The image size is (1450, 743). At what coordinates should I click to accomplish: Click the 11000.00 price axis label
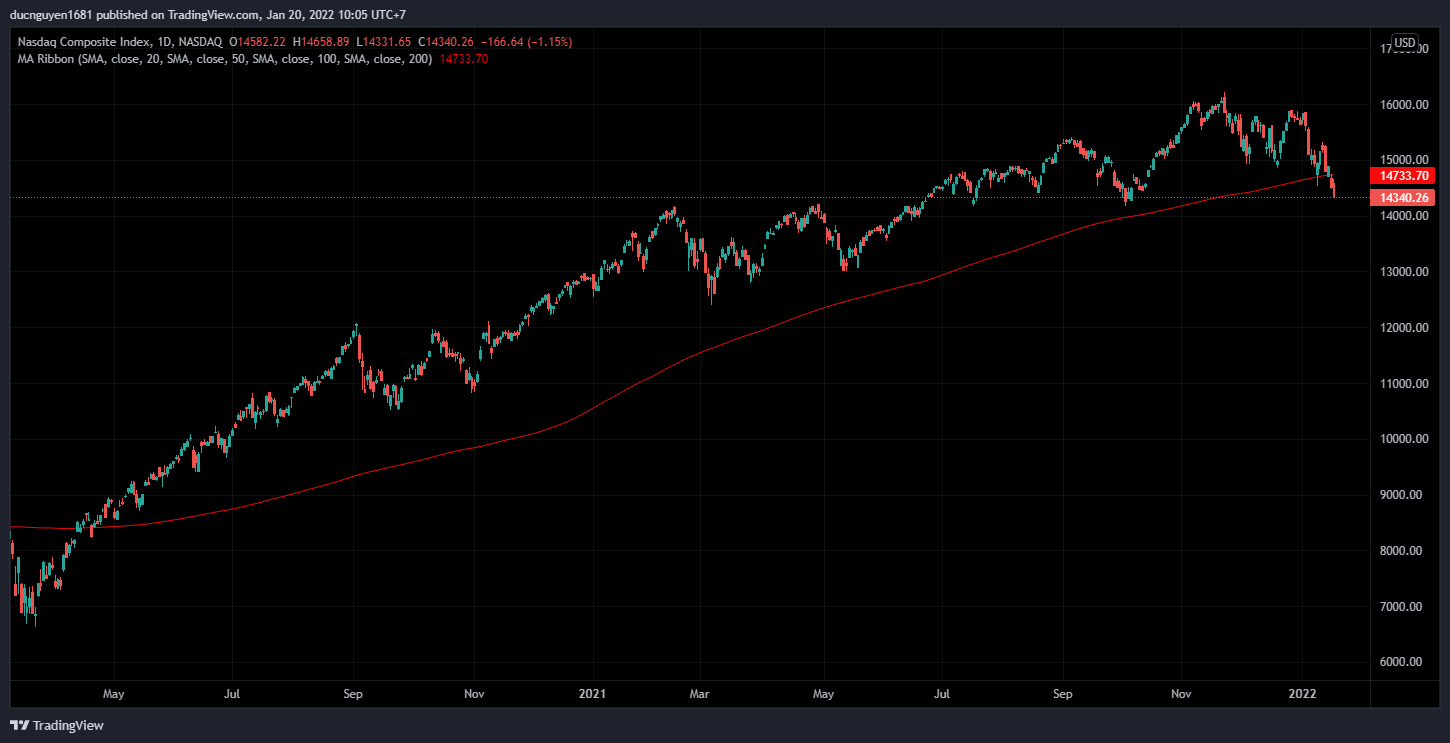tap(1402, 384)
